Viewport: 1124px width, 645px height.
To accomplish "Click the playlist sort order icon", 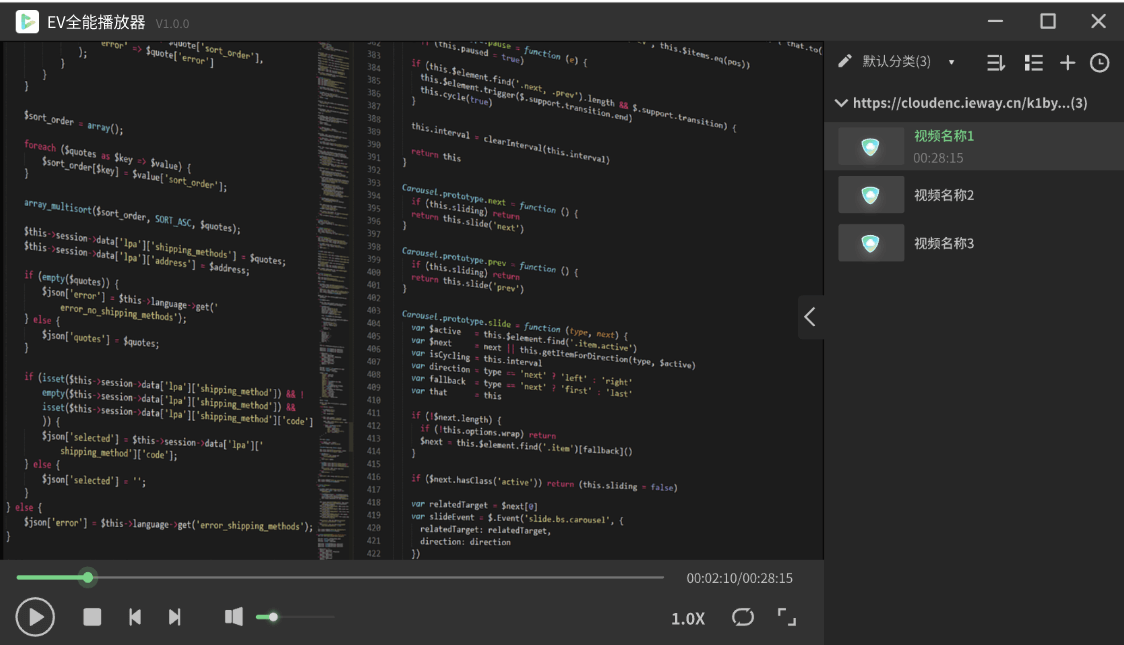I will click(x=996, y=63).
